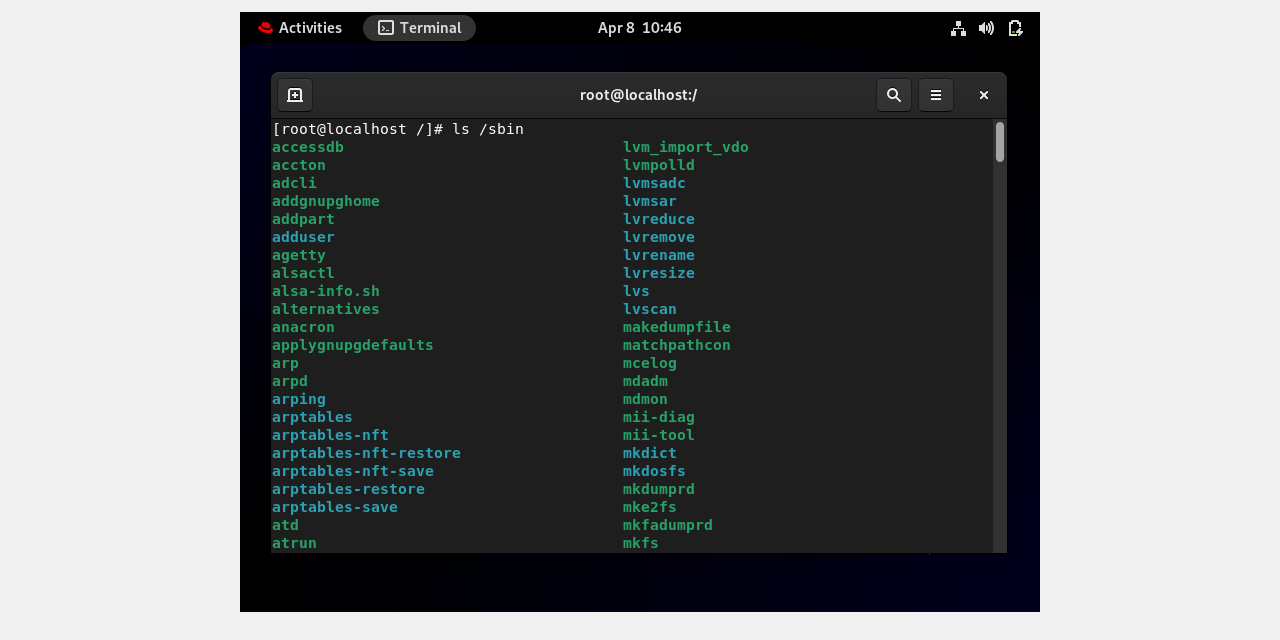The height and width of the screenshot is (640, 1280).
Task: Open the Terminal app menu in top bar
Action: [x=419, y=28]
